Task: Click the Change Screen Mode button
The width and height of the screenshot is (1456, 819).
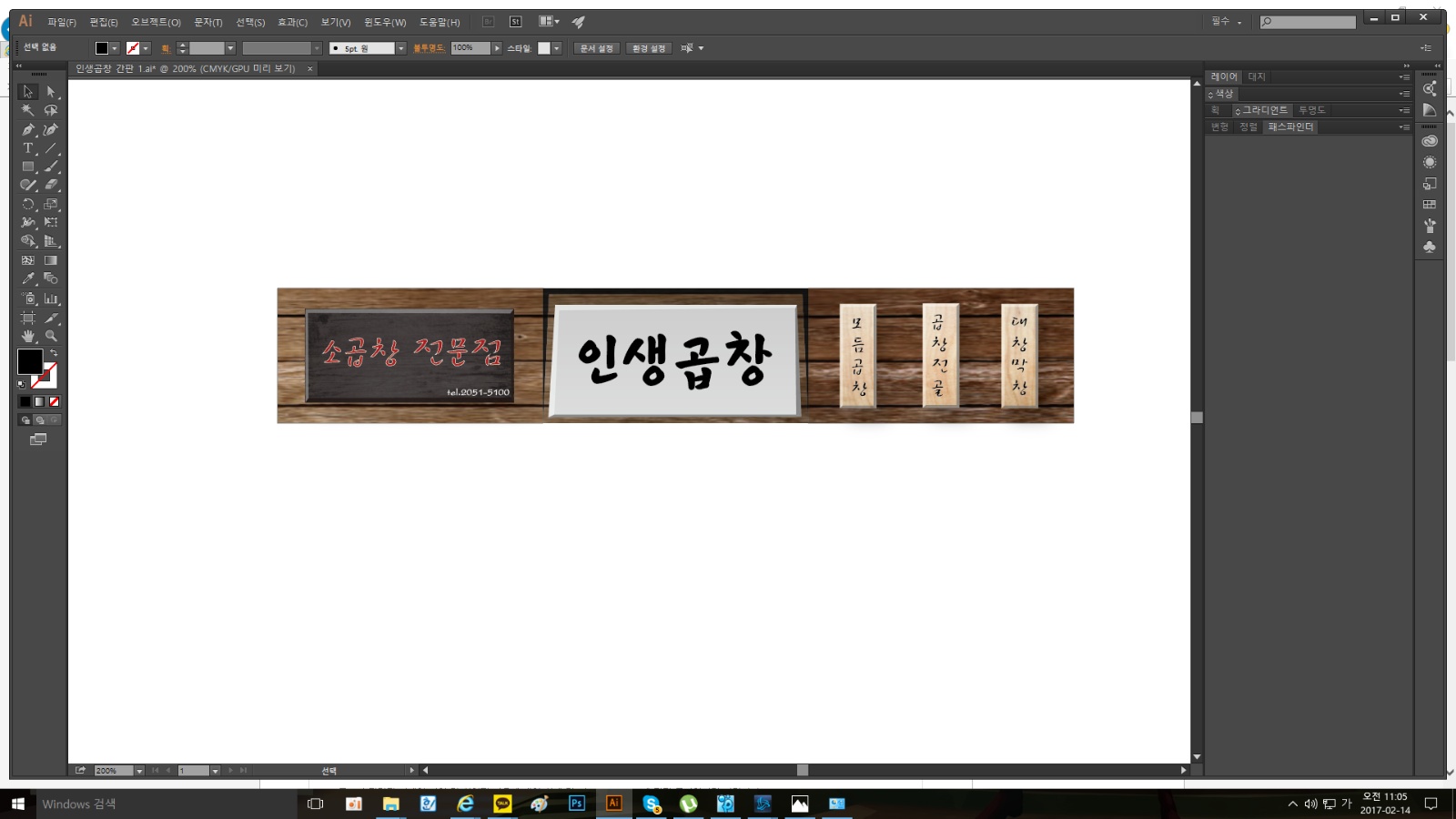Action: (x=38, y=440)
